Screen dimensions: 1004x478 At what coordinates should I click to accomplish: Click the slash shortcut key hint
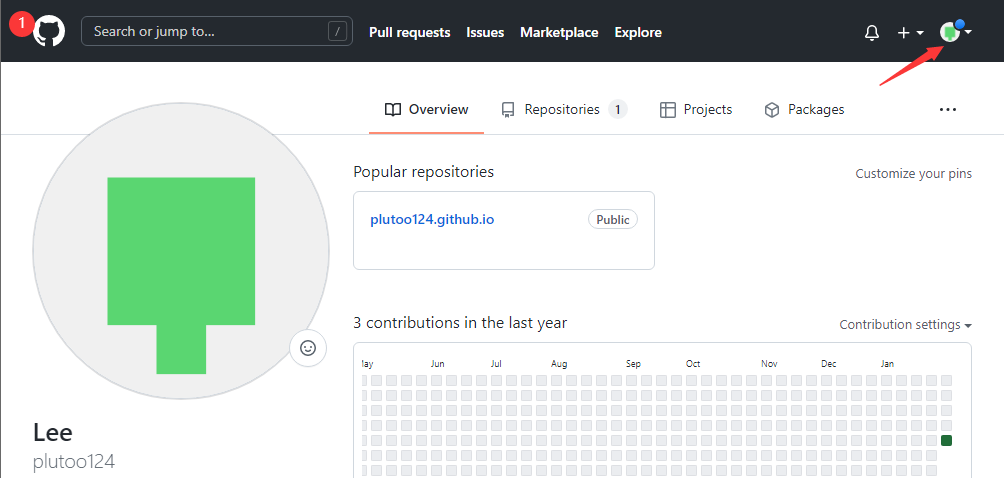(337, 31)
